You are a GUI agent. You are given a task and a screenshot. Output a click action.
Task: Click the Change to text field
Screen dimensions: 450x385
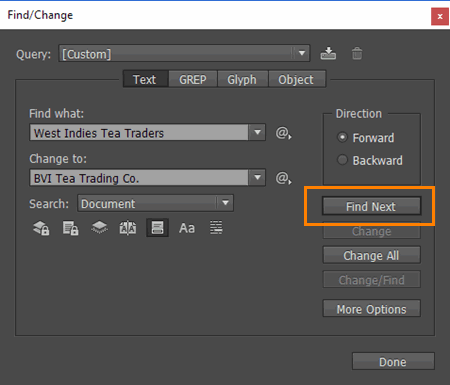(139, 177)
